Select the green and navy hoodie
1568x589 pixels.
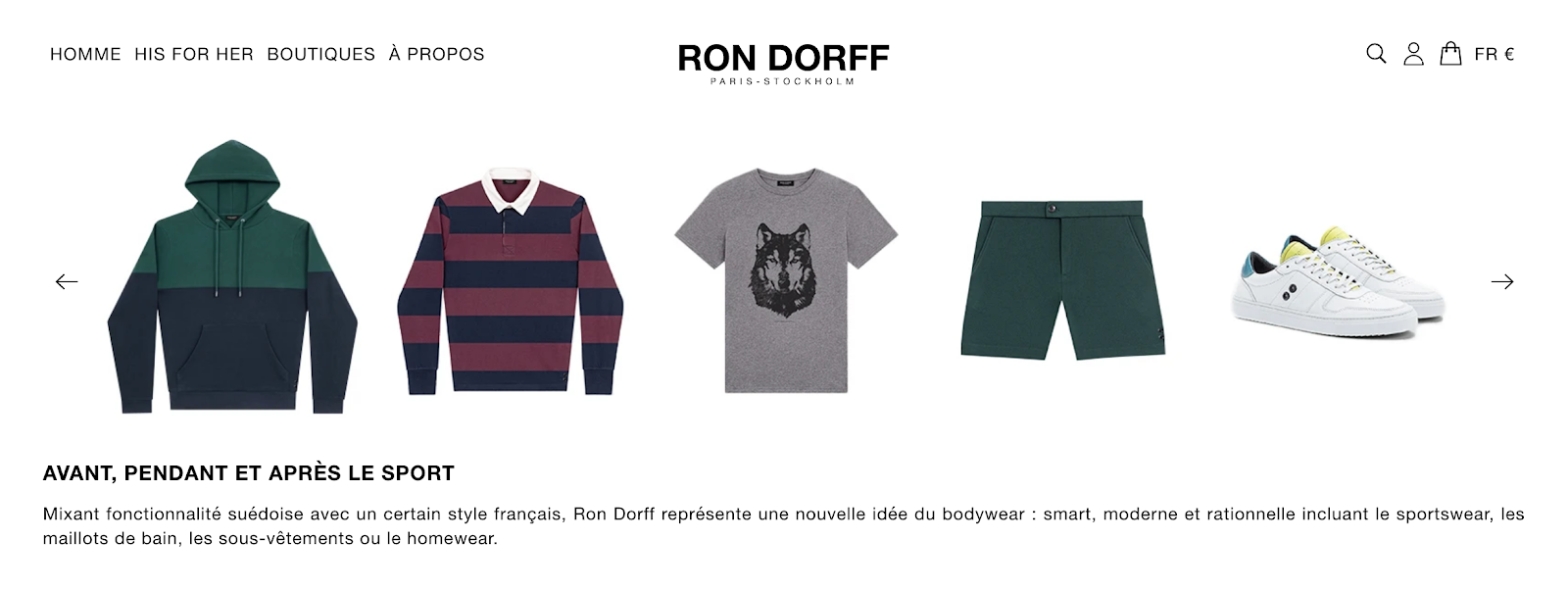tap(232, 276)
